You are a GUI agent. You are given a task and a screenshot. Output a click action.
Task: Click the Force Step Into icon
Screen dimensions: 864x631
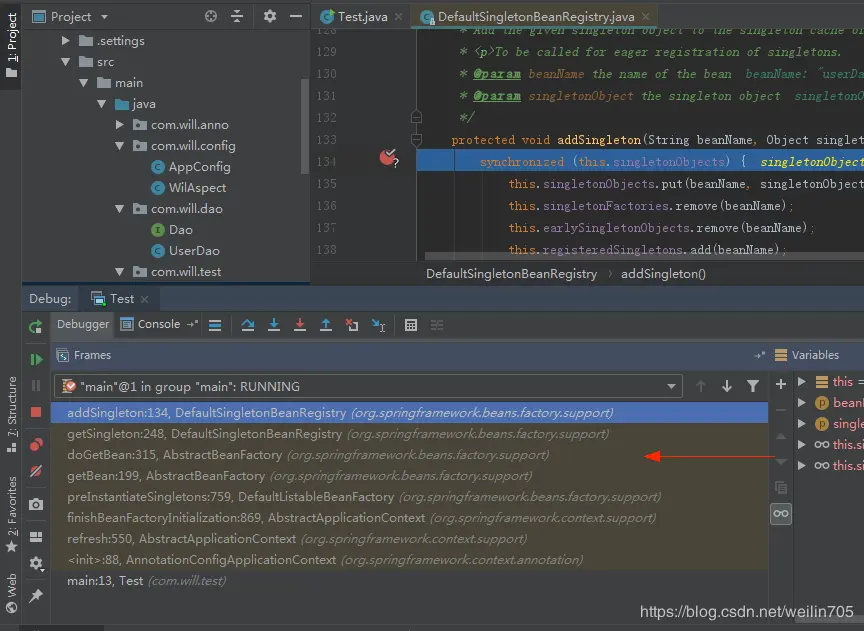tap(300, 325)
